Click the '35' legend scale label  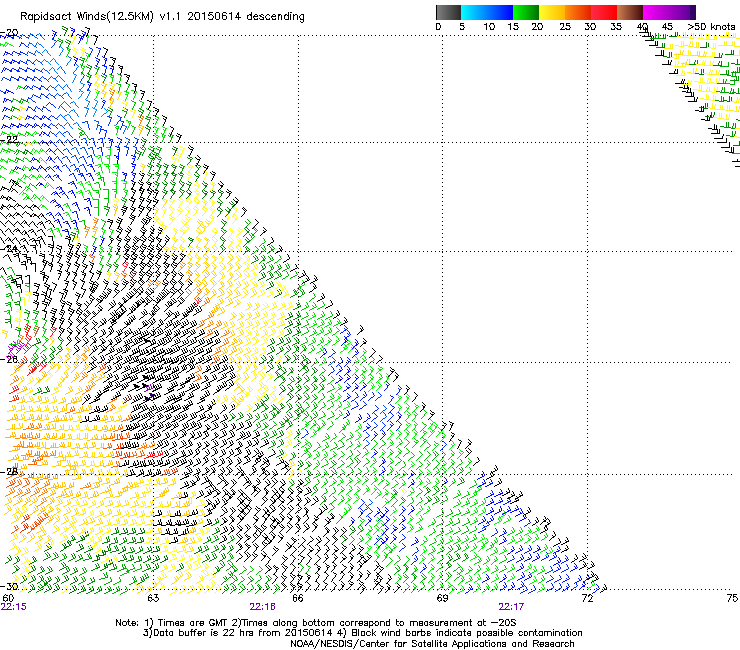(616, 27)
